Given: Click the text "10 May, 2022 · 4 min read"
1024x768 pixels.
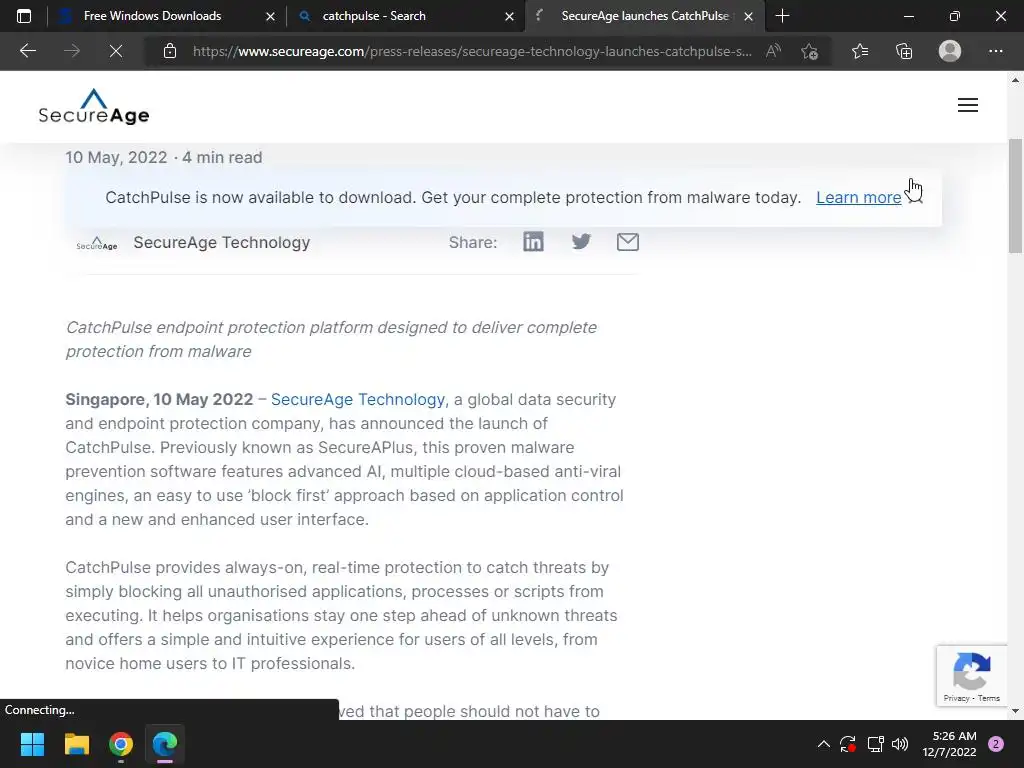Looking at the screenshot, I should pyautogui.click(x=164, y=157).
